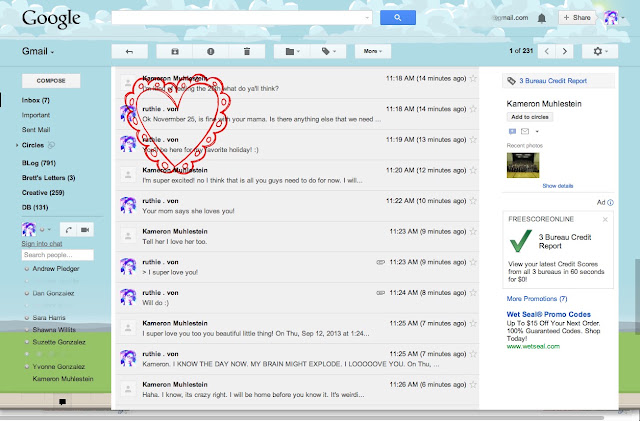
Task: Expand the Circles label
Action: pos(17,145)
